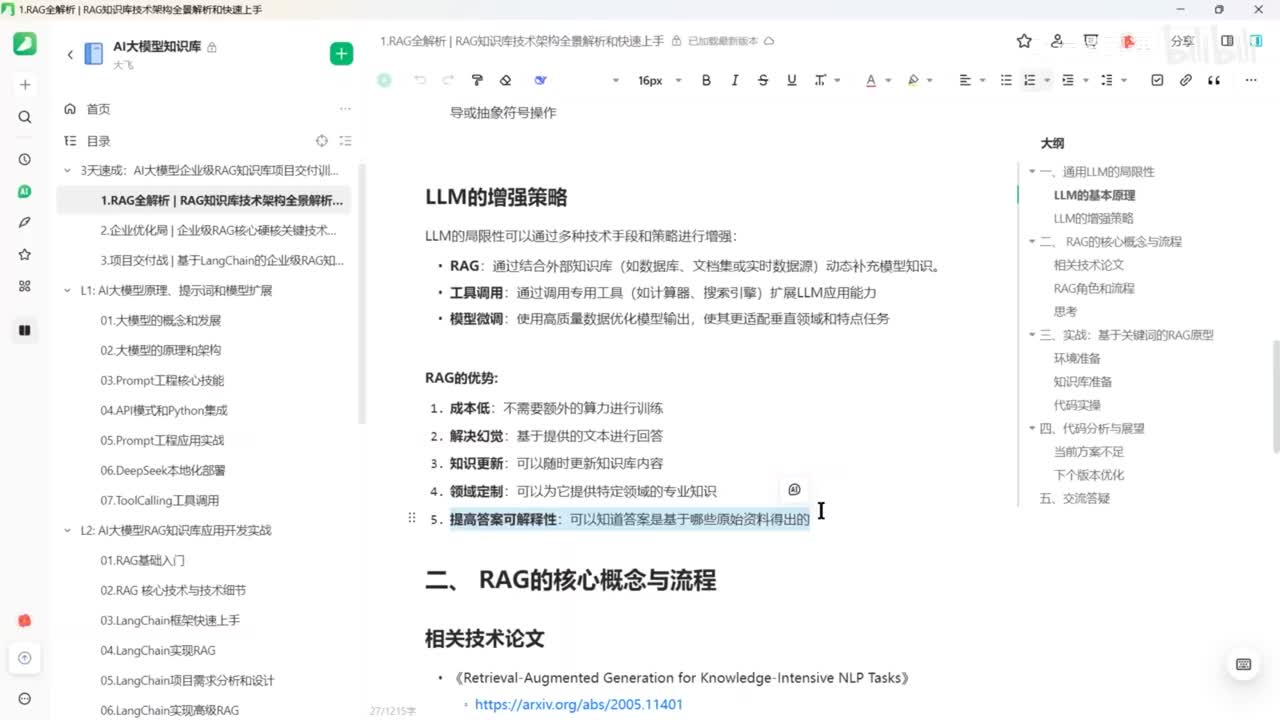Apply the red font color
The image size is (1280, 720).
coord(870,80)
